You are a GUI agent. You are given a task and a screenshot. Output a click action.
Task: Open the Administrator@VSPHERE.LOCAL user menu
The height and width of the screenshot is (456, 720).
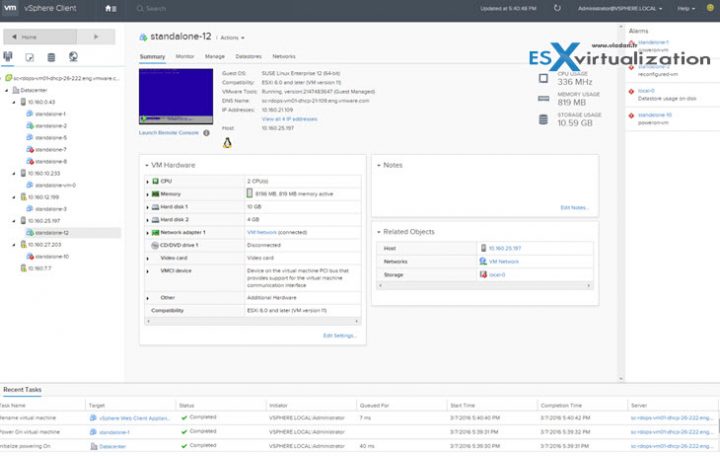[620, 8]
